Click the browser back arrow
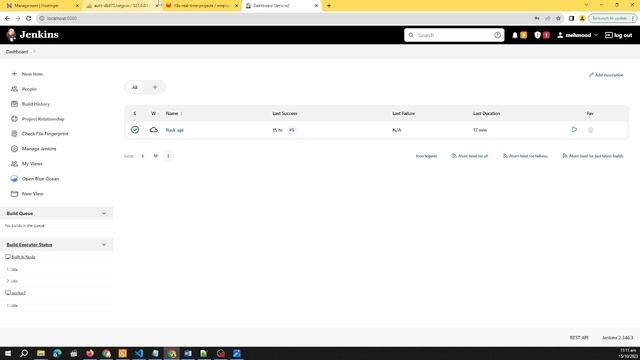Viewport: 640px width, 360px height. [x=7, y=18]
